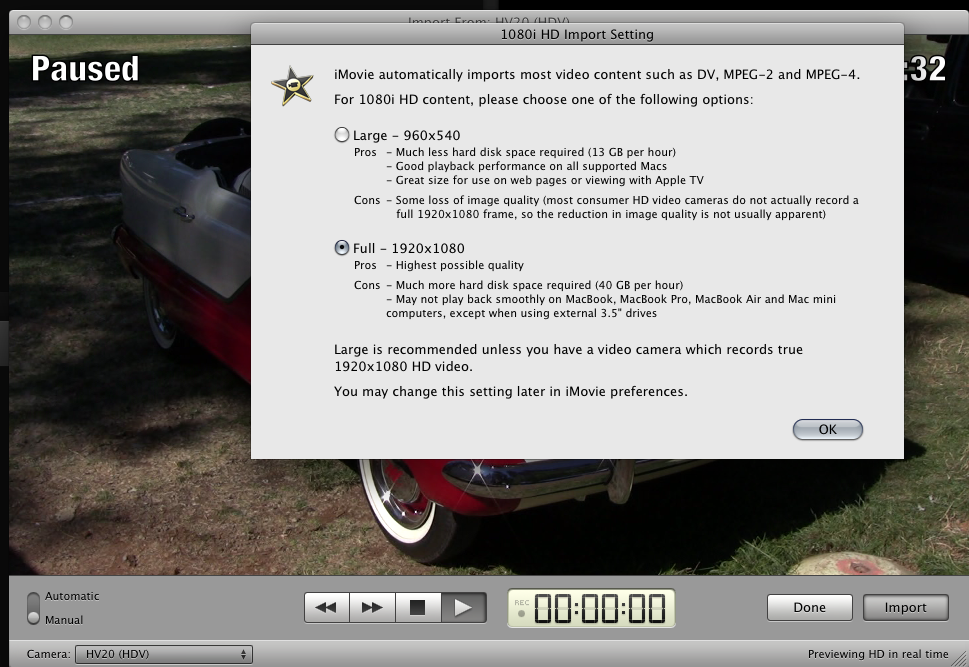Click 'For 1080i HD content, please choose' text
Viewport: 969px width, 667px height.
tap(543, 100)
